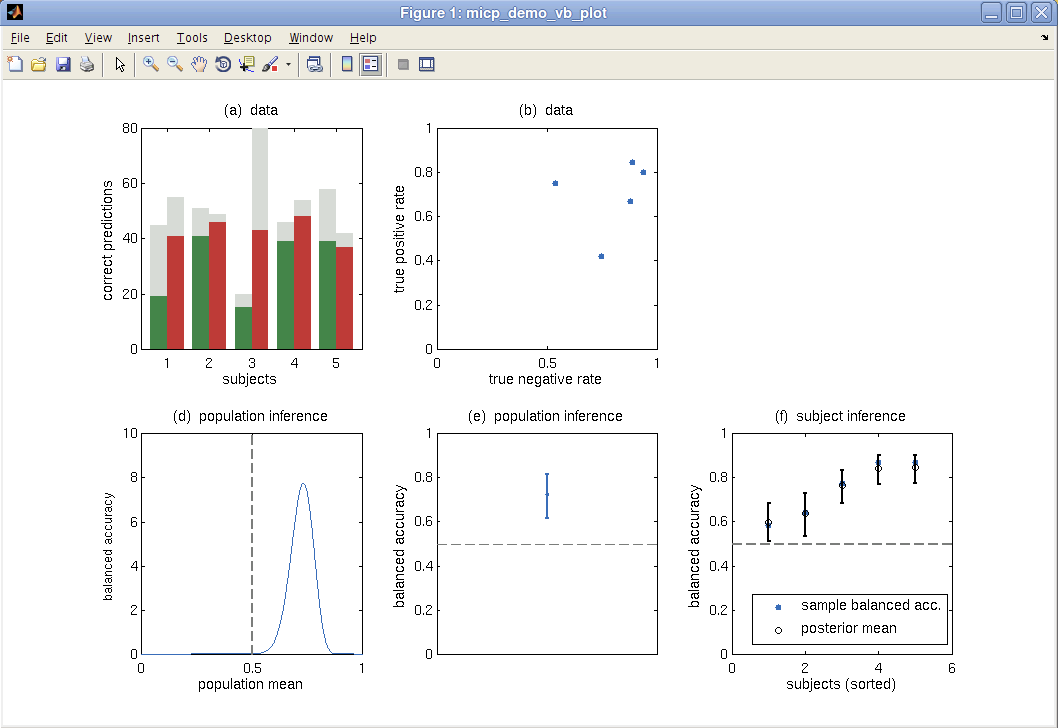
Task: Toggle the Insert Colorbar toolbar button
Action: point(347,65)
